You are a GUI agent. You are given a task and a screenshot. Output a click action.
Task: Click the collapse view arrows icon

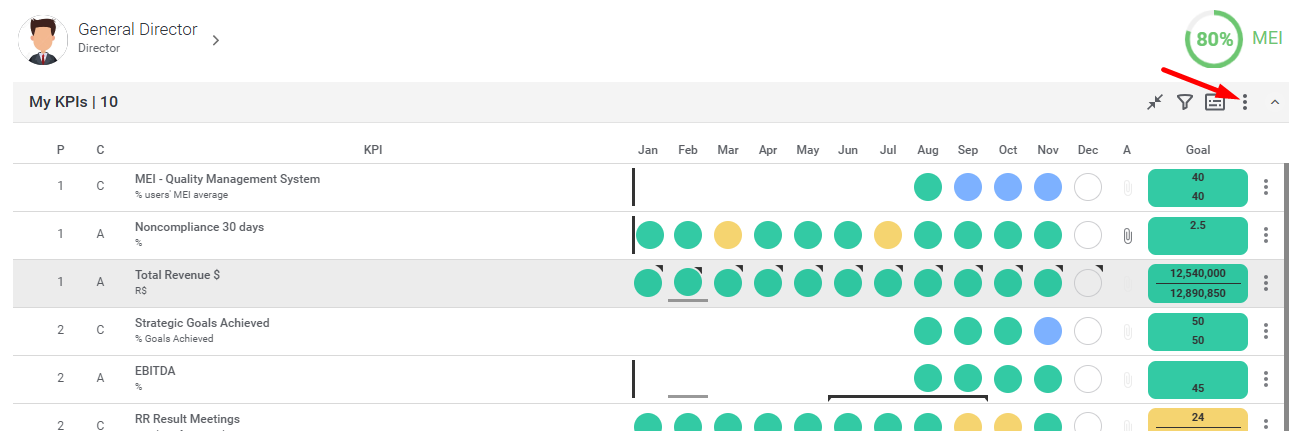[1155, 102]
